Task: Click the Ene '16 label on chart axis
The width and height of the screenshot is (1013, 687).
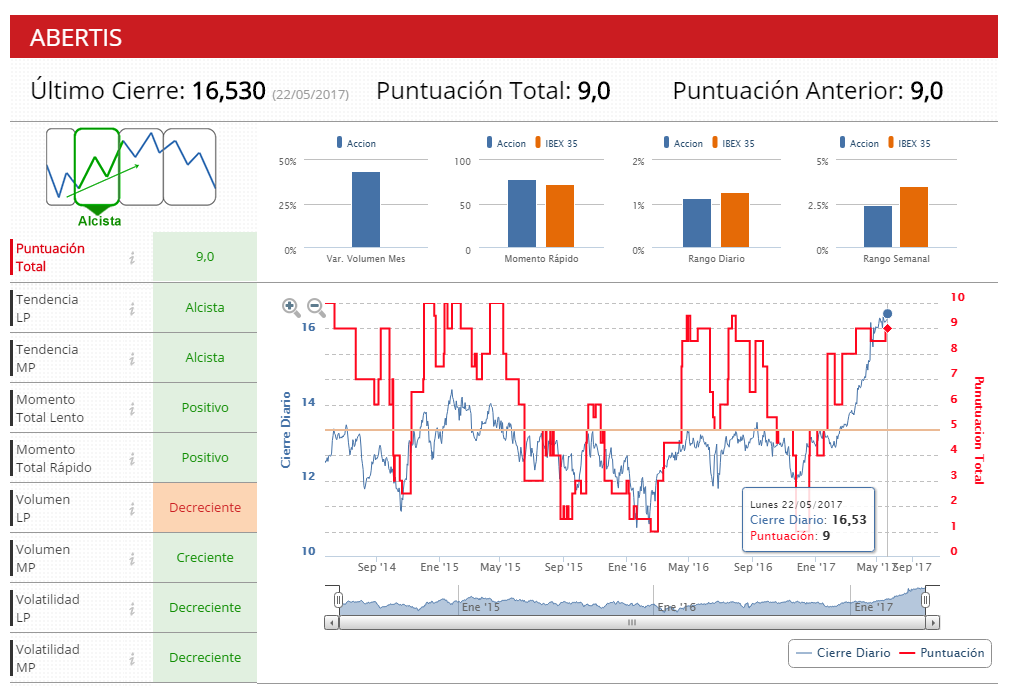Action: [x=627, y=567]
